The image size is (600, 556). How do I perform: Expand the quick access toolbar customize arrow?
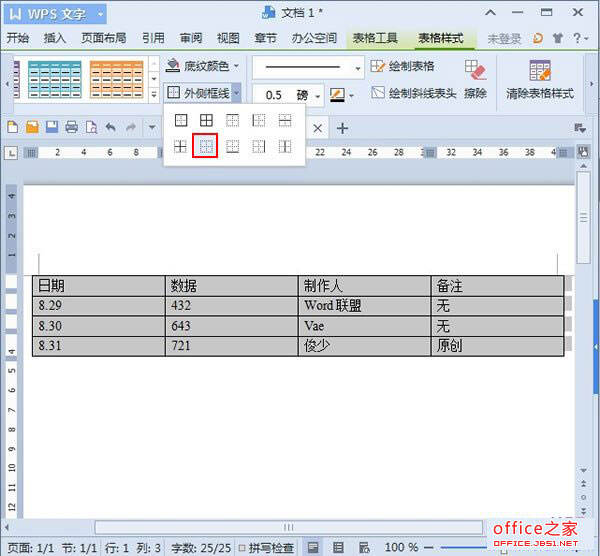click(152, 127)
